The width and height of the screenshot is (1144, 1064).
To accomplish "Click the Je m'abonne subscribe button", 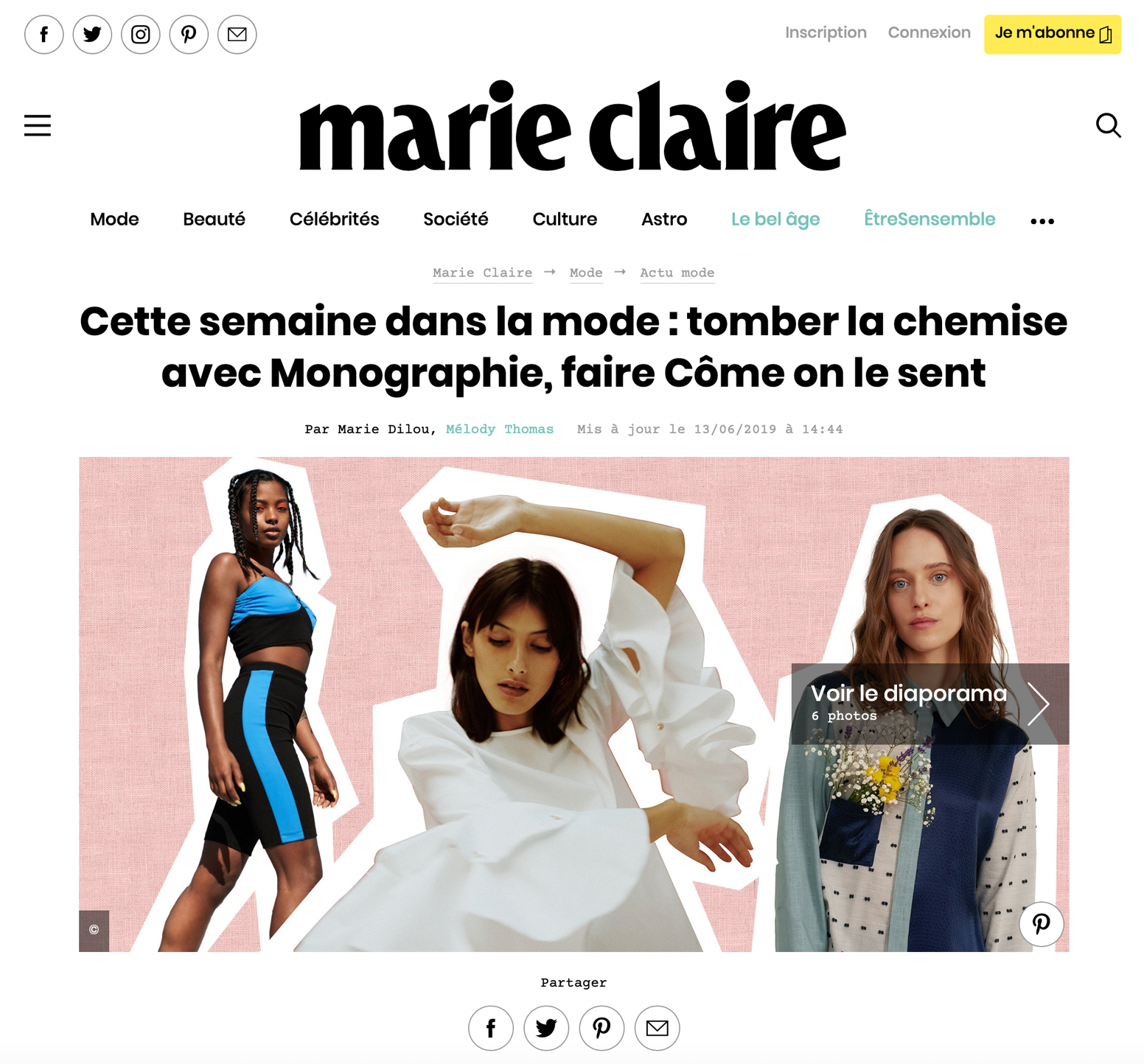I will [x=1053, y=34].
